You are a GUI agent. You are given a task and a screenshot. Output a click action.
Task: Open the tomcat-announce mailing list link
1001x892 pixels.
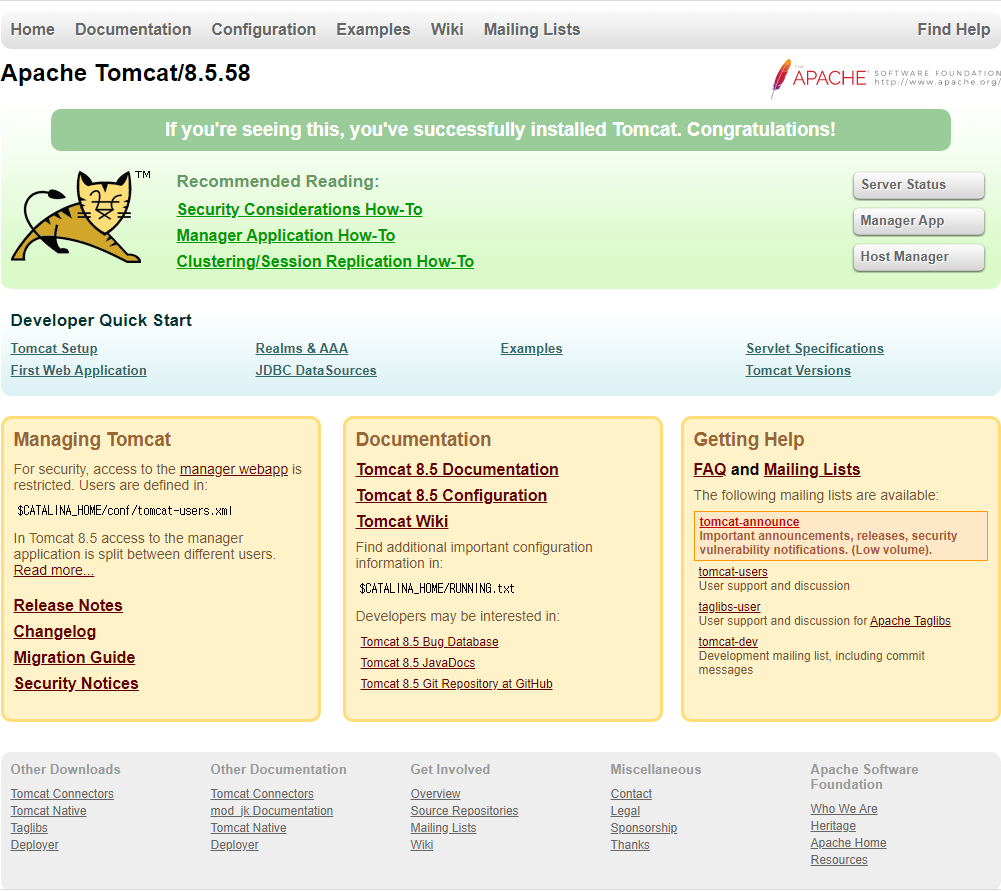click(x=749, y=522)
